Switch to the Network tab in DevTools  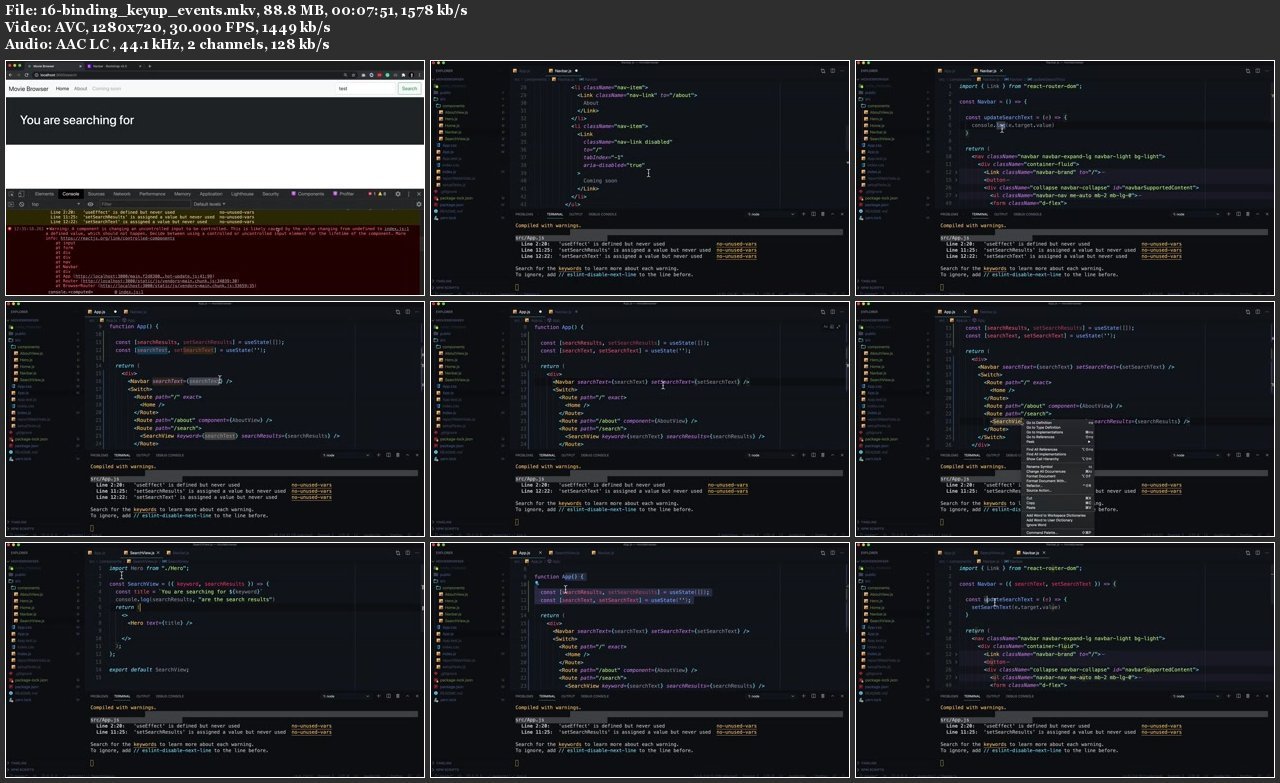coord(122,194)
